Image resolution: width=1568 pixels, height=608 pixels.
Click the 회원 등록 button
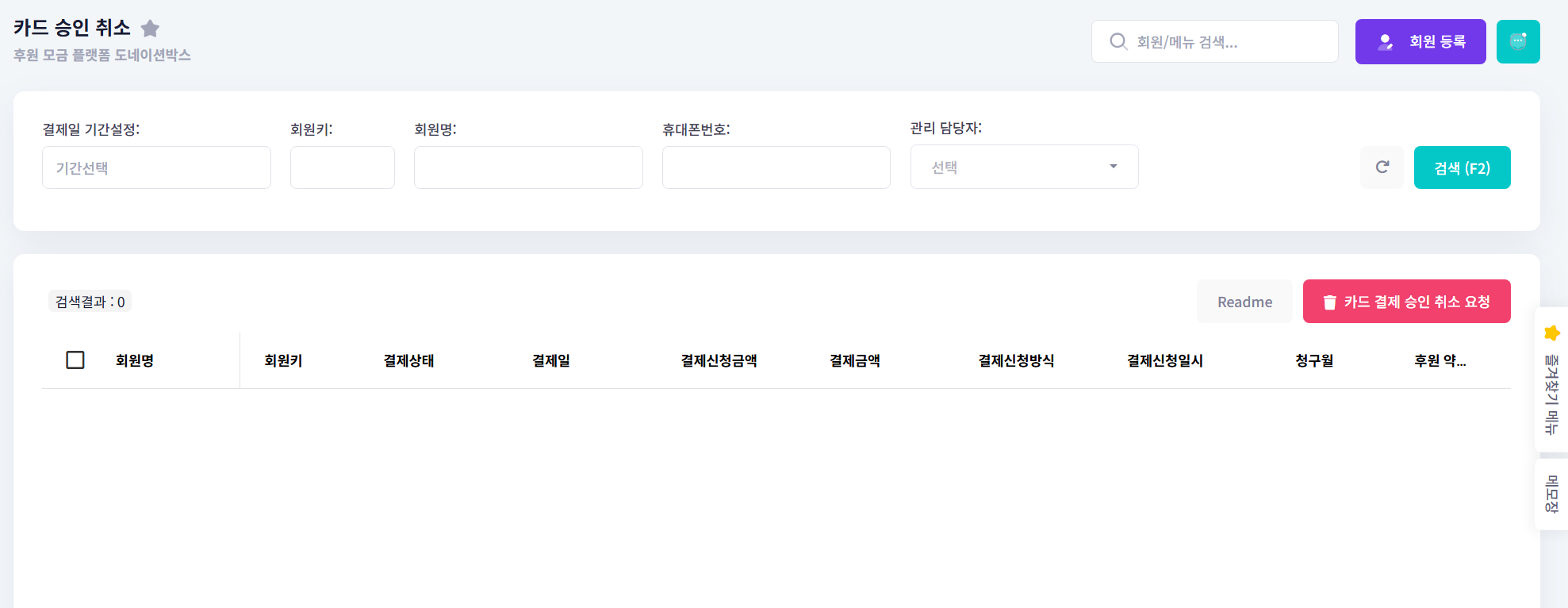1420,41
